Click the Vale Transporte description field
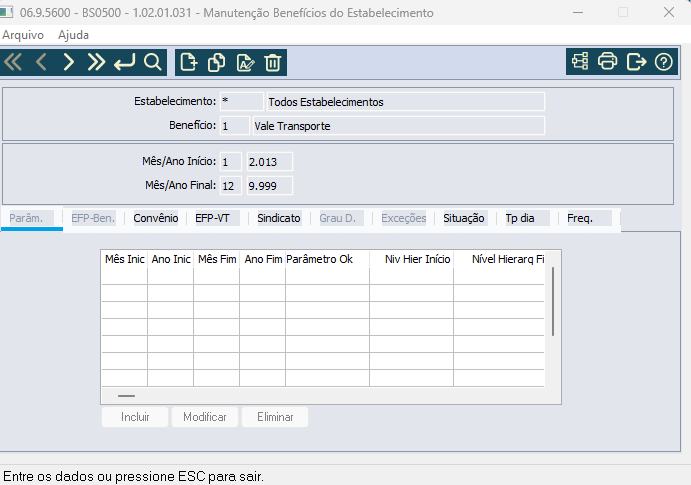 (x=399, y=126)
